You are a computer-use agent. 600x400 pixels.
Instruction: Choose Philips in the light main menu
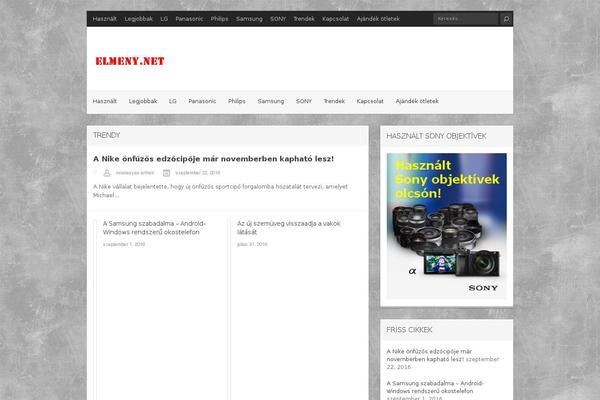click(x=236, y=101)
